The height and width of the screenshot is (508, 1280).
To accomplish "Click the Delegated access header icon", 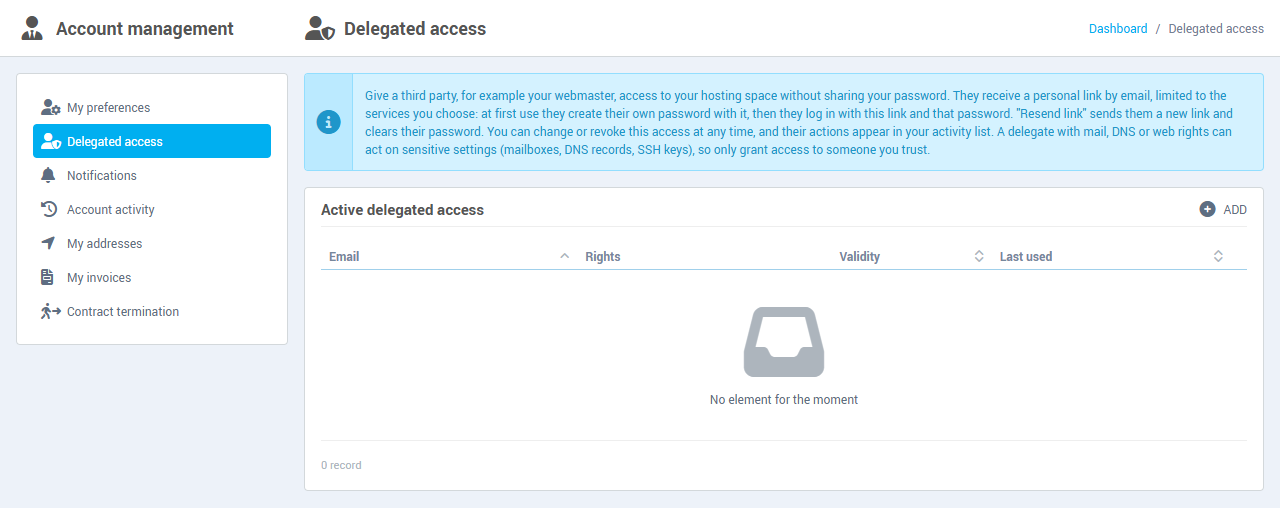I will [x=320, y=28].
